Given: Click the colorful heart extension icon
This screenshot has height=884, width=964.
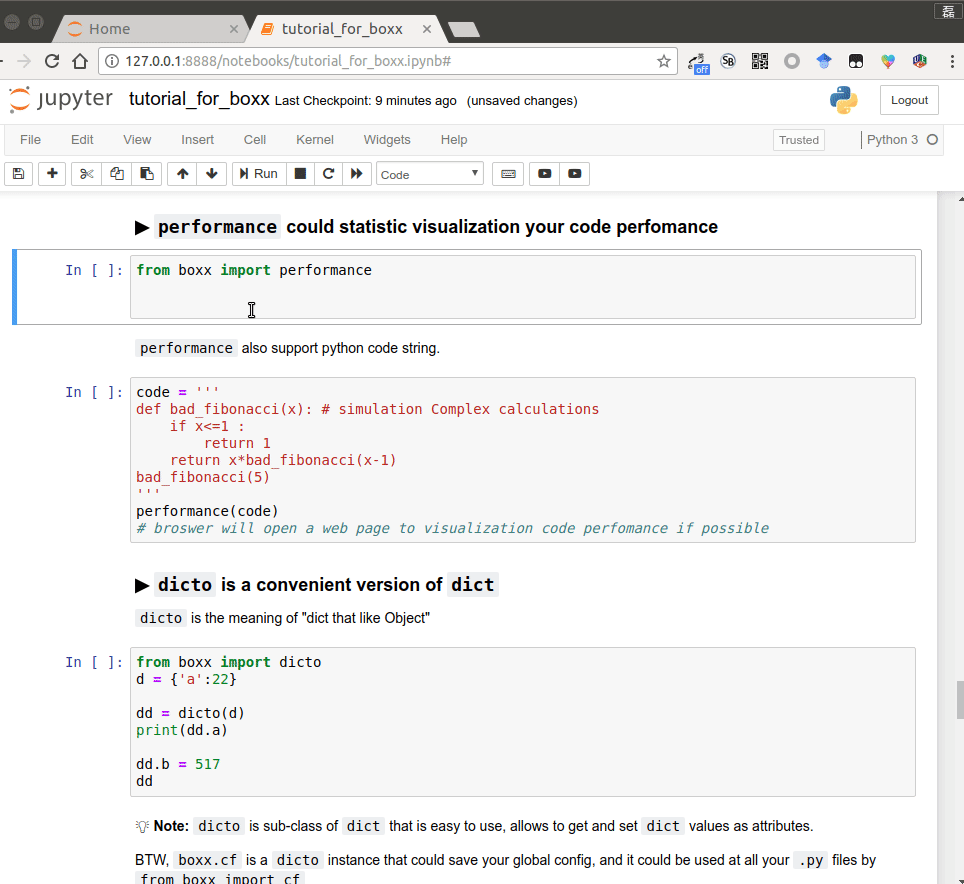Looking at the screenshot, I should pyautogui.click(x=888, y=61).
